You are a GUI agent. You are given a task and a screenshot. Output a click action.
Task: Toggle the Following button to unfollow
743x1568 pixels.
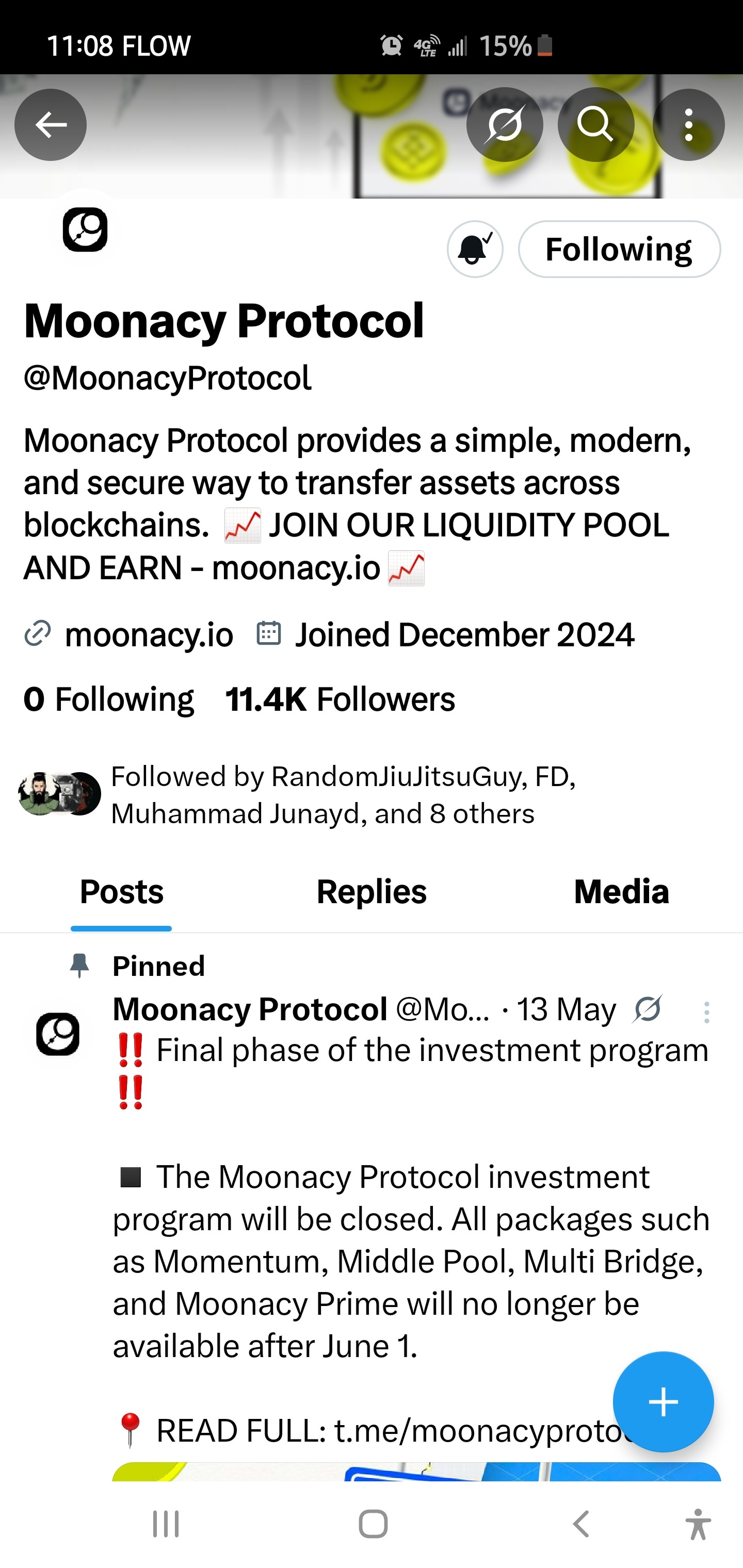tap(619, 249)
